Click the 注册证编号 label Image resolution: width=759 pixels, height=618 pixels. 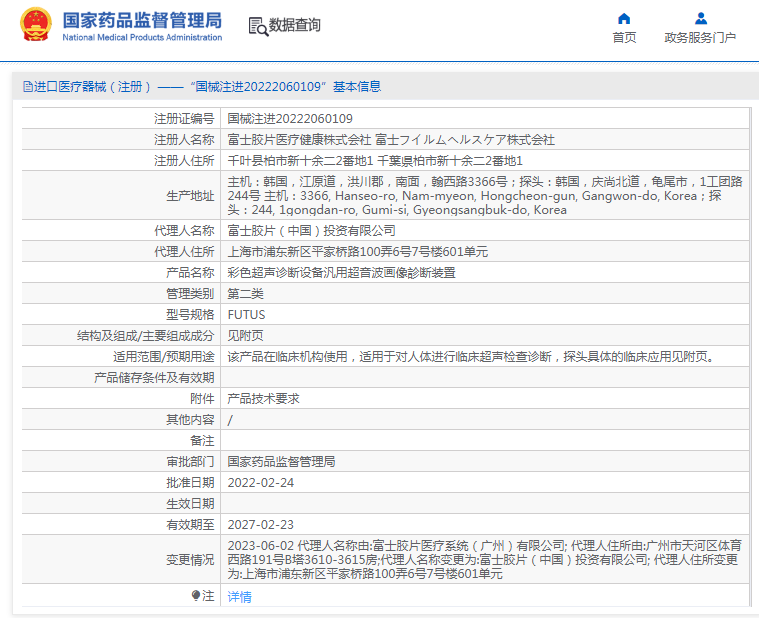pyautogui.click(x=184, y=119)
